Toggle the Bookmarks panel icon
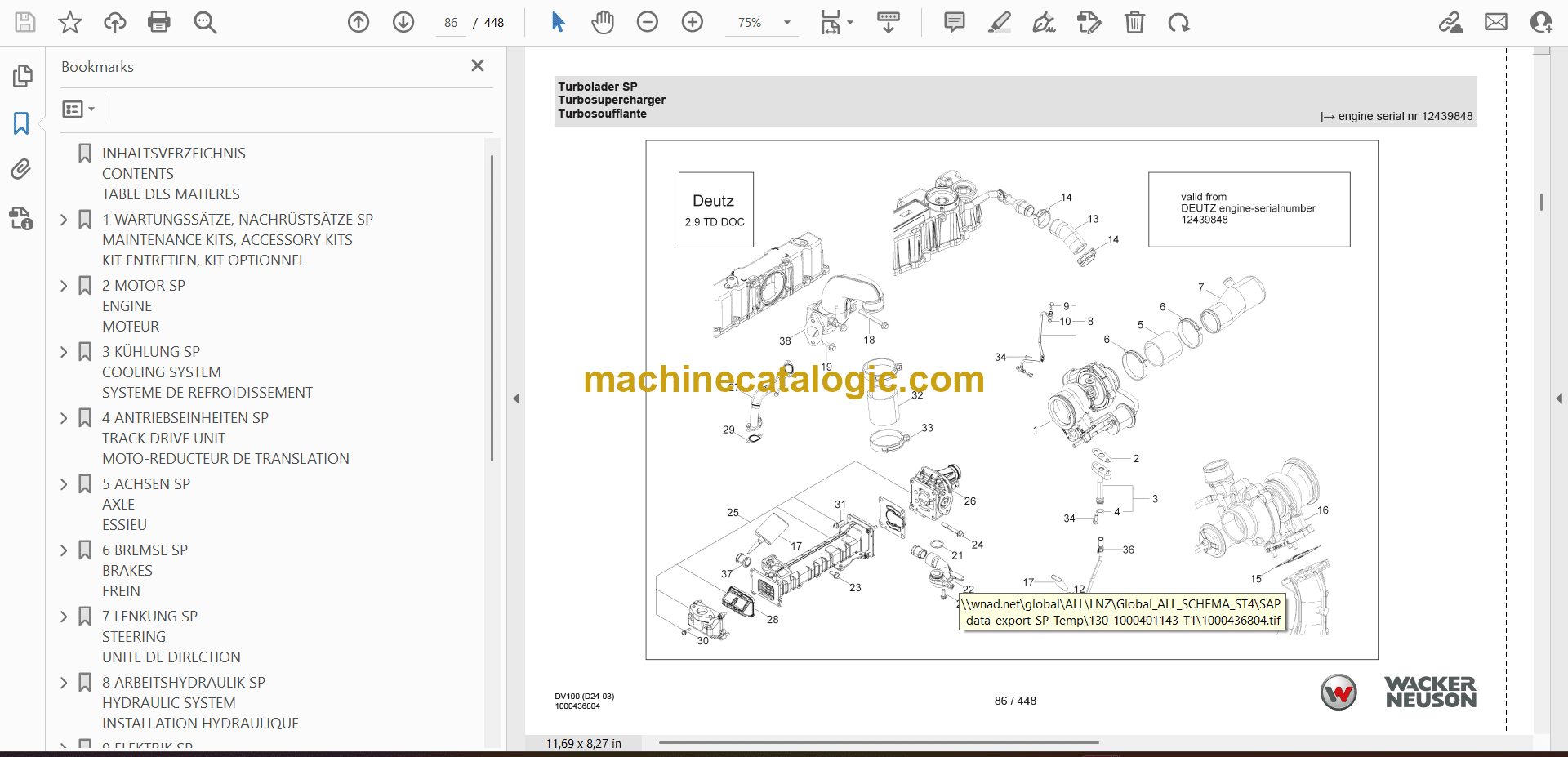1568x757 pixels. click(x=21, y=123)
